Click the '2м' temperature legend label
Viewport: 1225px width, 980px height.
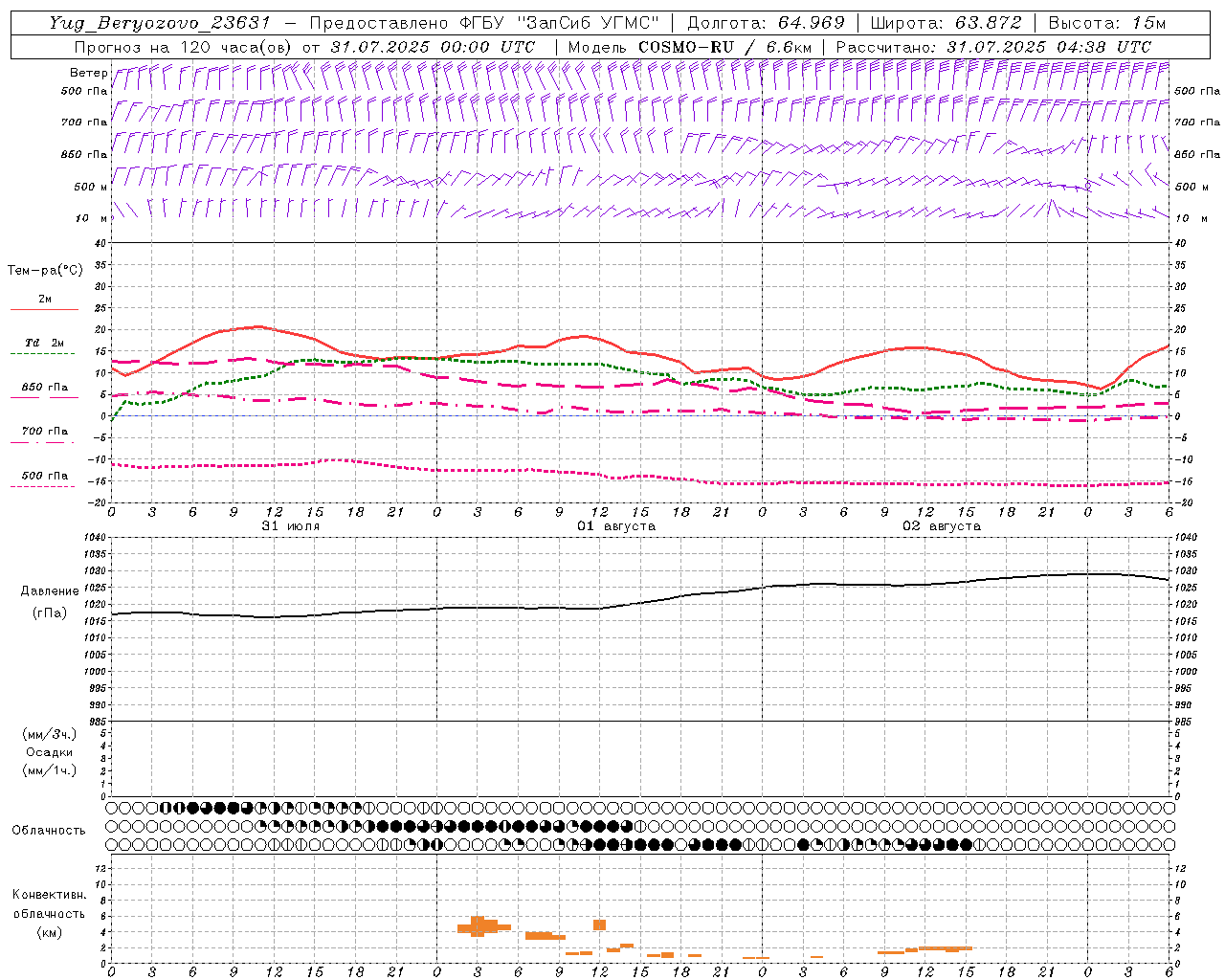pos(45,300)
